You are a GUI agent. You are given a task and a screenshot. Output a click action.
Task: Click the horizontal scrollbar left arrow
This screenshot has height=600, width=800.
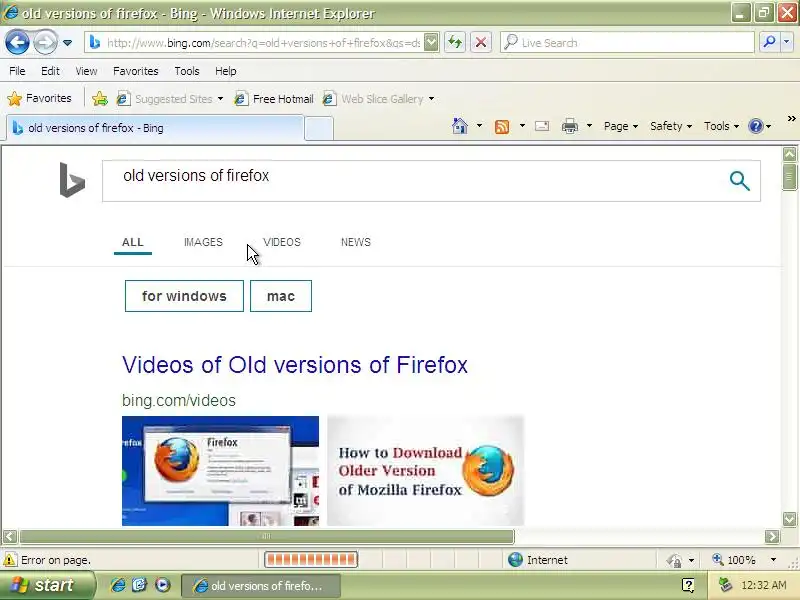click(x=10, y=536)
